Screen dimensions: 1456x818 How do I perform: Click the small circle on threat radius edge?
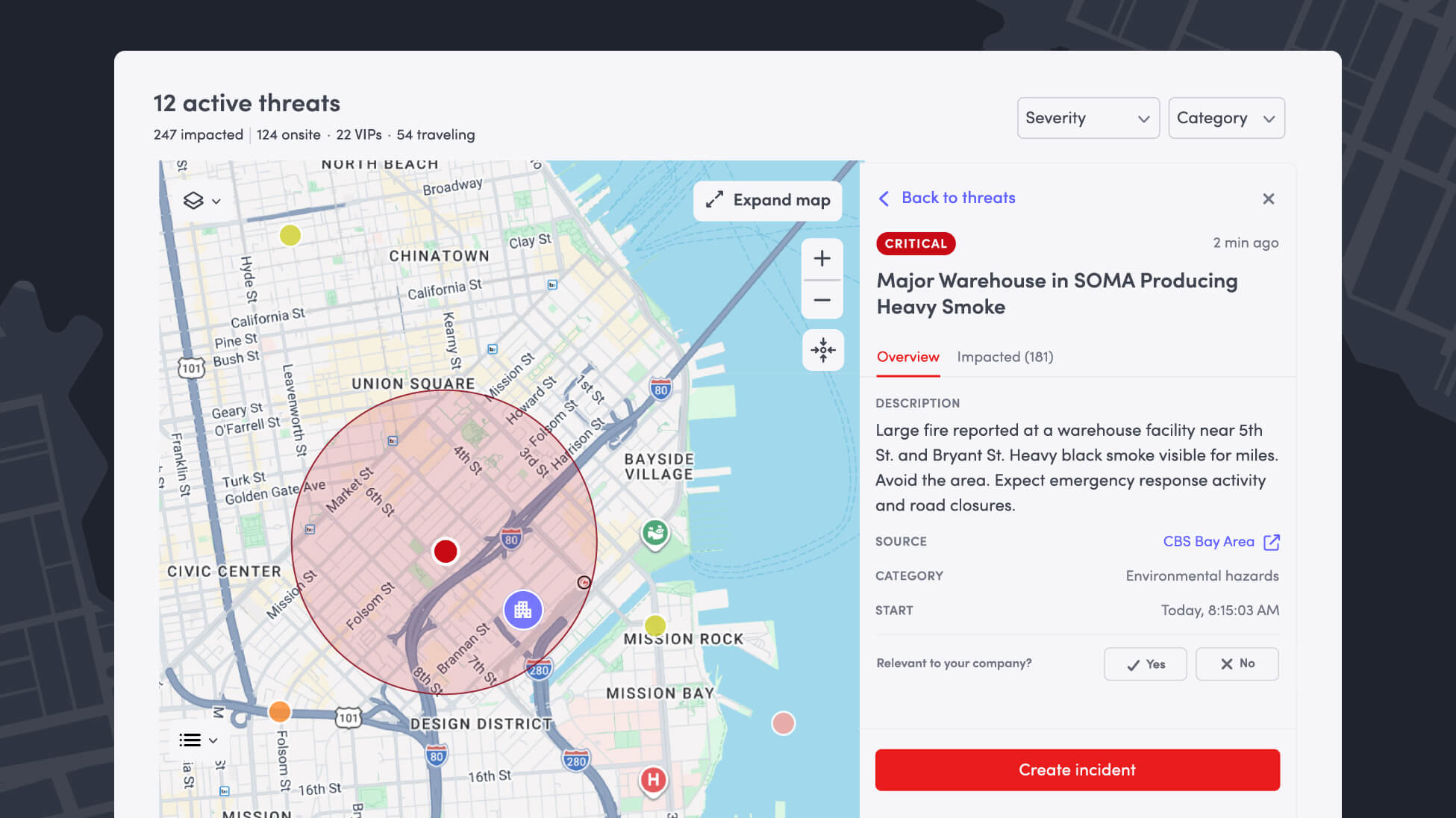584,582
